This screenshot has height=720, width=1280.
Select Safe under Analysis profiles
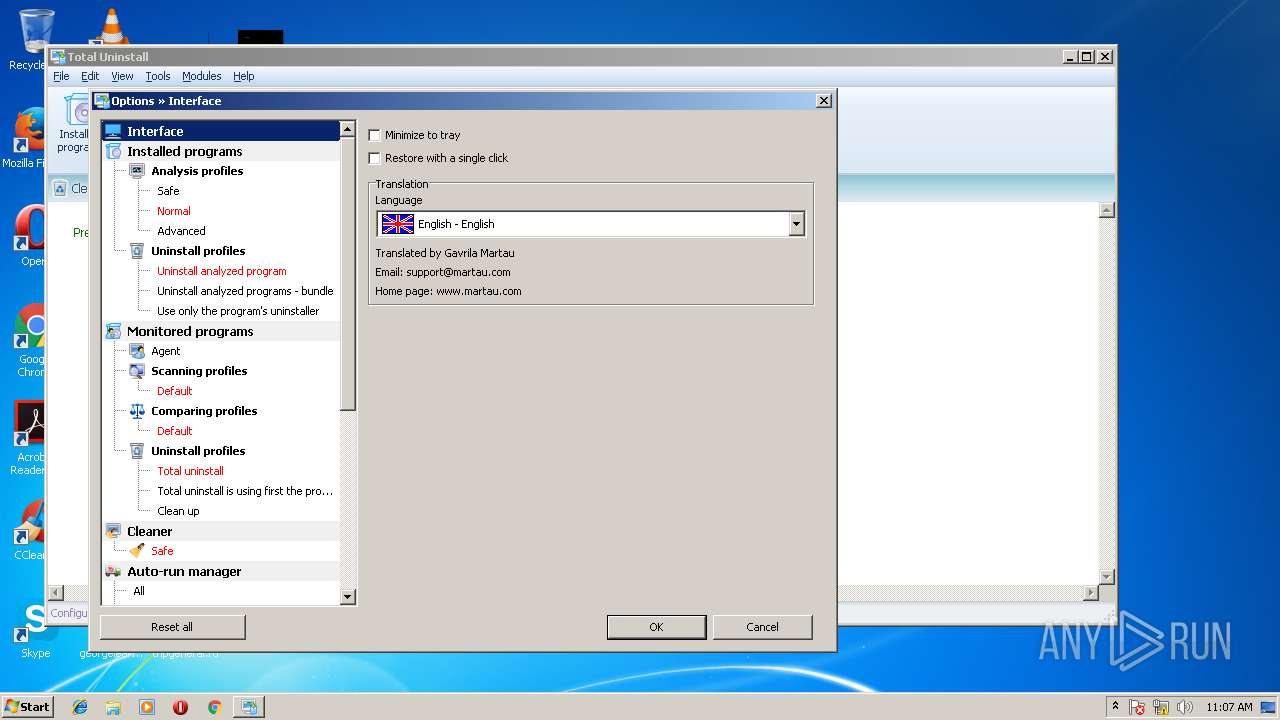[168, 191]
